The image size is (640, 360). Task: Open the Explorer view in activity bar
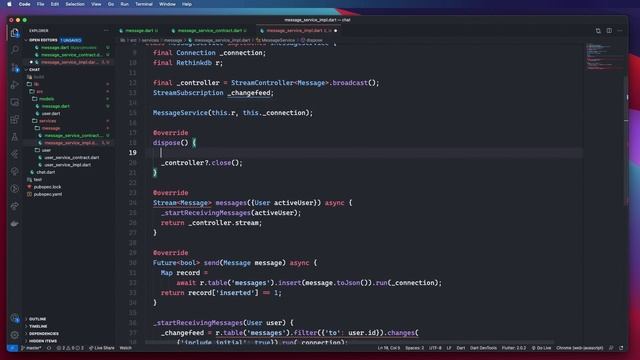point(15,33)
